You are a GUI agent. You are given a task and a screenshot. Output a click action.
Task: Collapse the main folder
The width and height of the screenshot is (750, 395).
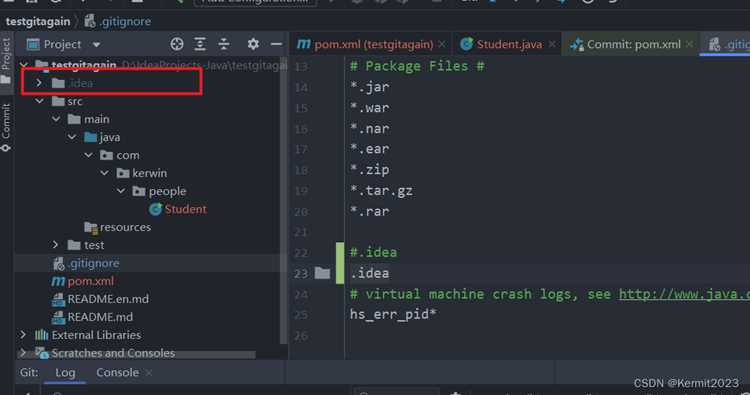56,119
